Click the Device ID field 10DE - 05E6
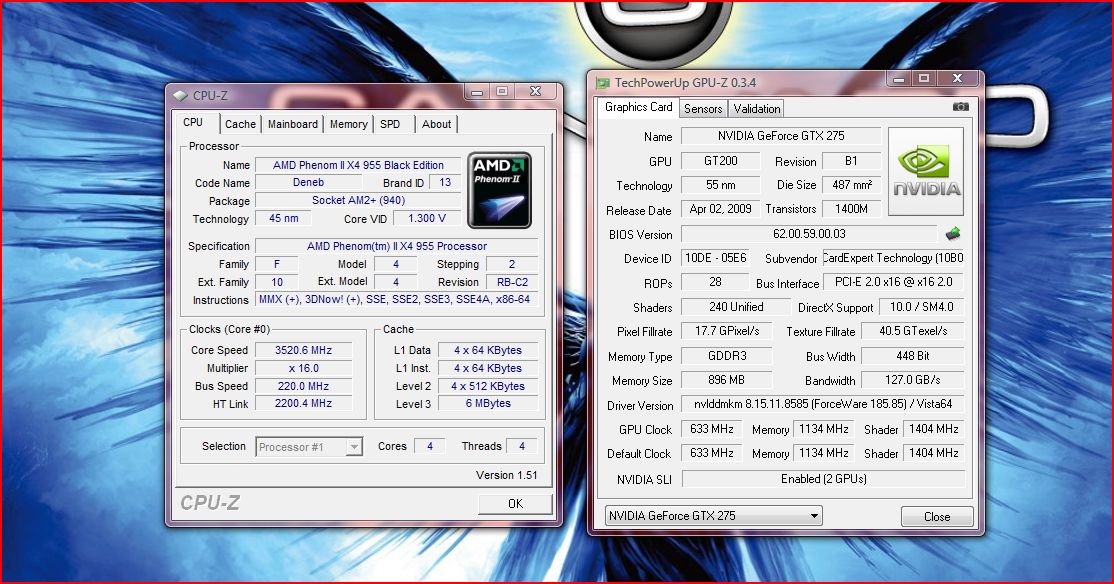1114x584 pixels. coord(715,258)
